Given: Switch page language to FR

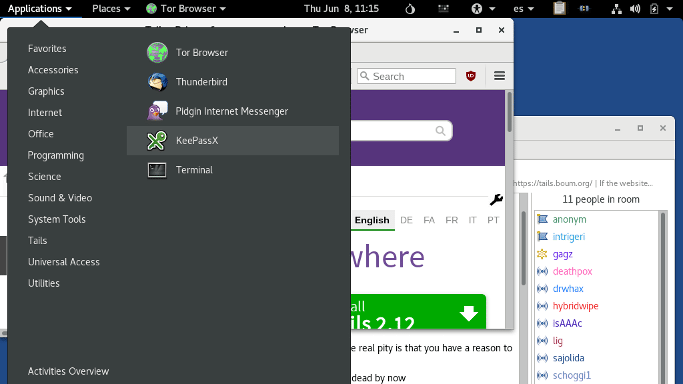Looking at the screenshot, I should click(451, 220).
